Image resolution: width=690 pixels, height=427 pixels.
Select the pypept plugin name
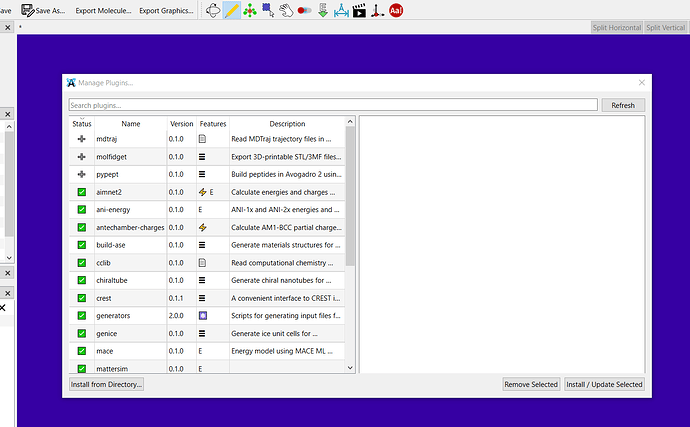[107, 174]
